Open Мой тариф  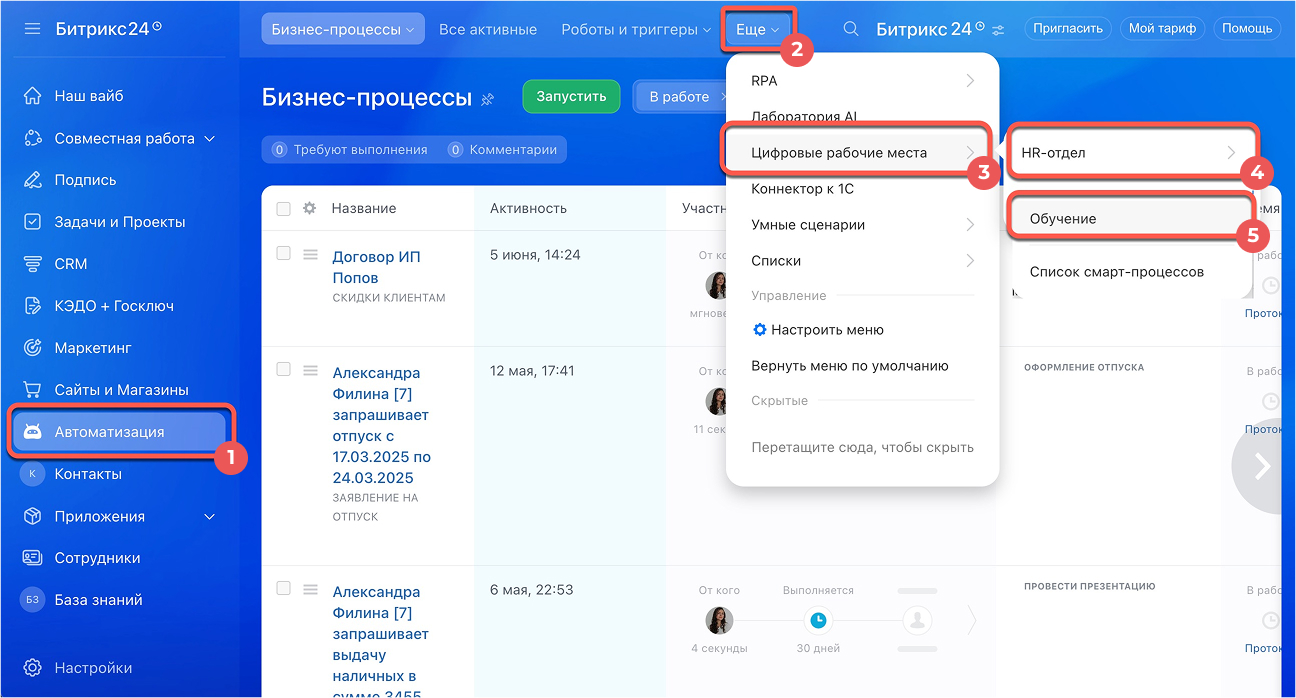click(x=1162, y=29)
